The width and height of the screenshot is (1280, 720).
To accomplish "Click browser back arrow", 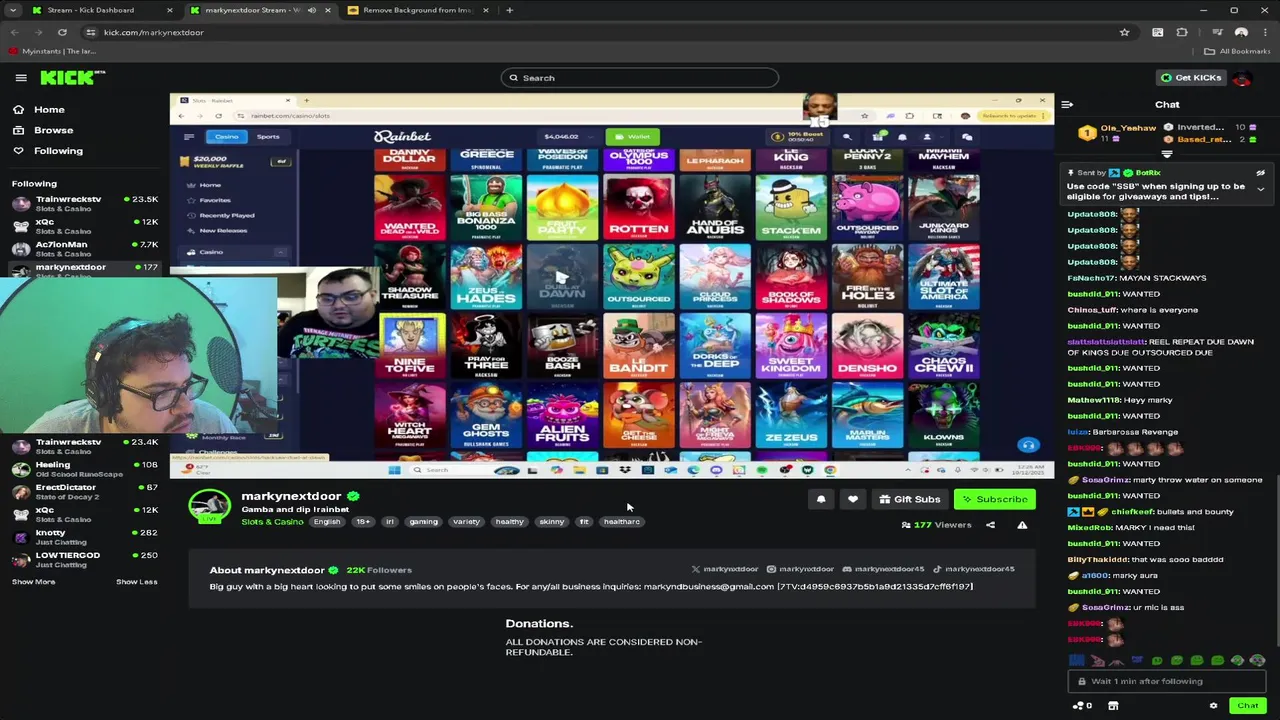I will 15,32.
